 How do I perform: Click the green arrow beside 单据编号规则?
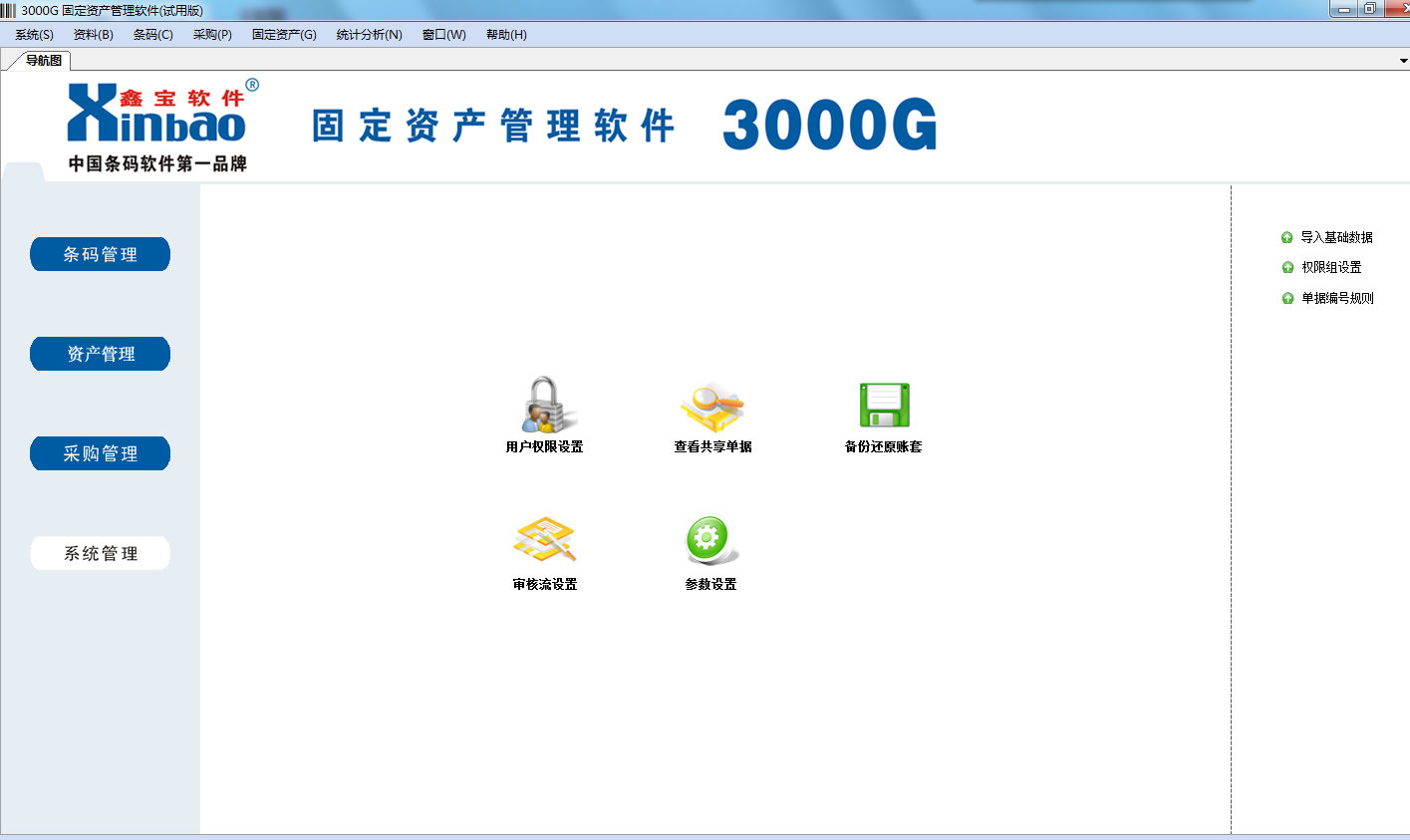pyautogui.click(x=1287, y=298)
